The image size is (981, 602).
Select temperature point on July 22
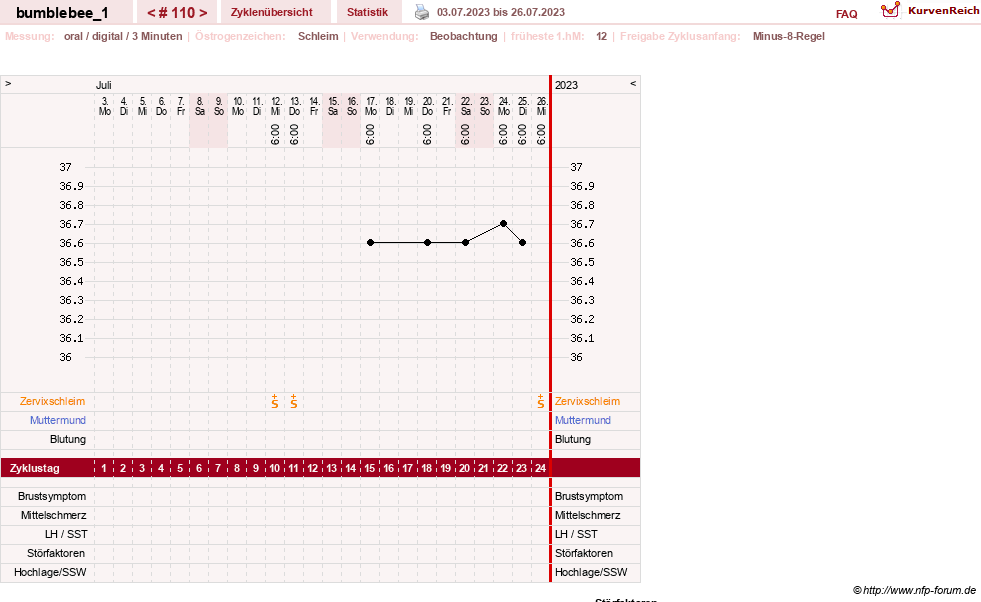pyautogui.click(x=465, y=243)
